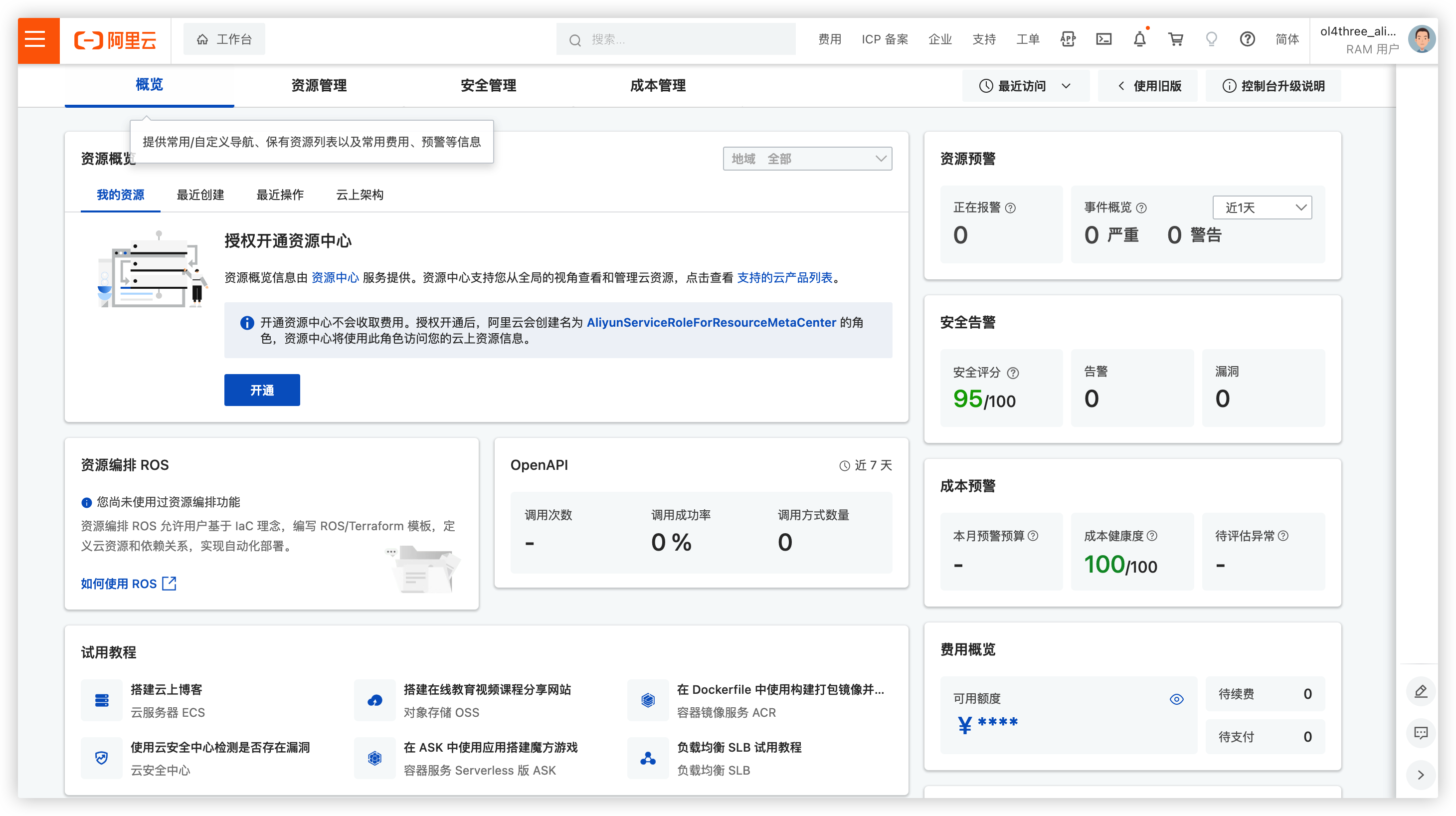The width and height of the screenshot is (1456, 816).
Task: Open the feedback chat icon on right sidebar
Action: (1421, 733)
